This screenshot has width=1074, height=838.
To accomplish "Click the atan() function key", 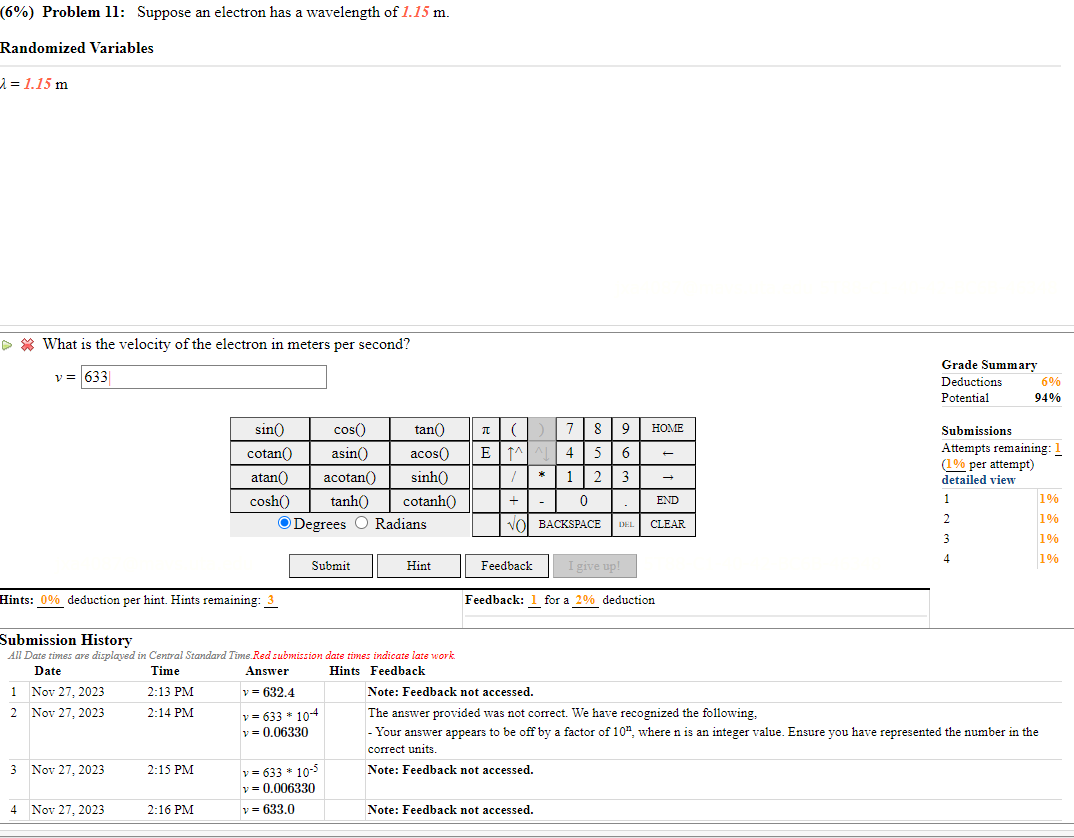I will coord(270,477).
